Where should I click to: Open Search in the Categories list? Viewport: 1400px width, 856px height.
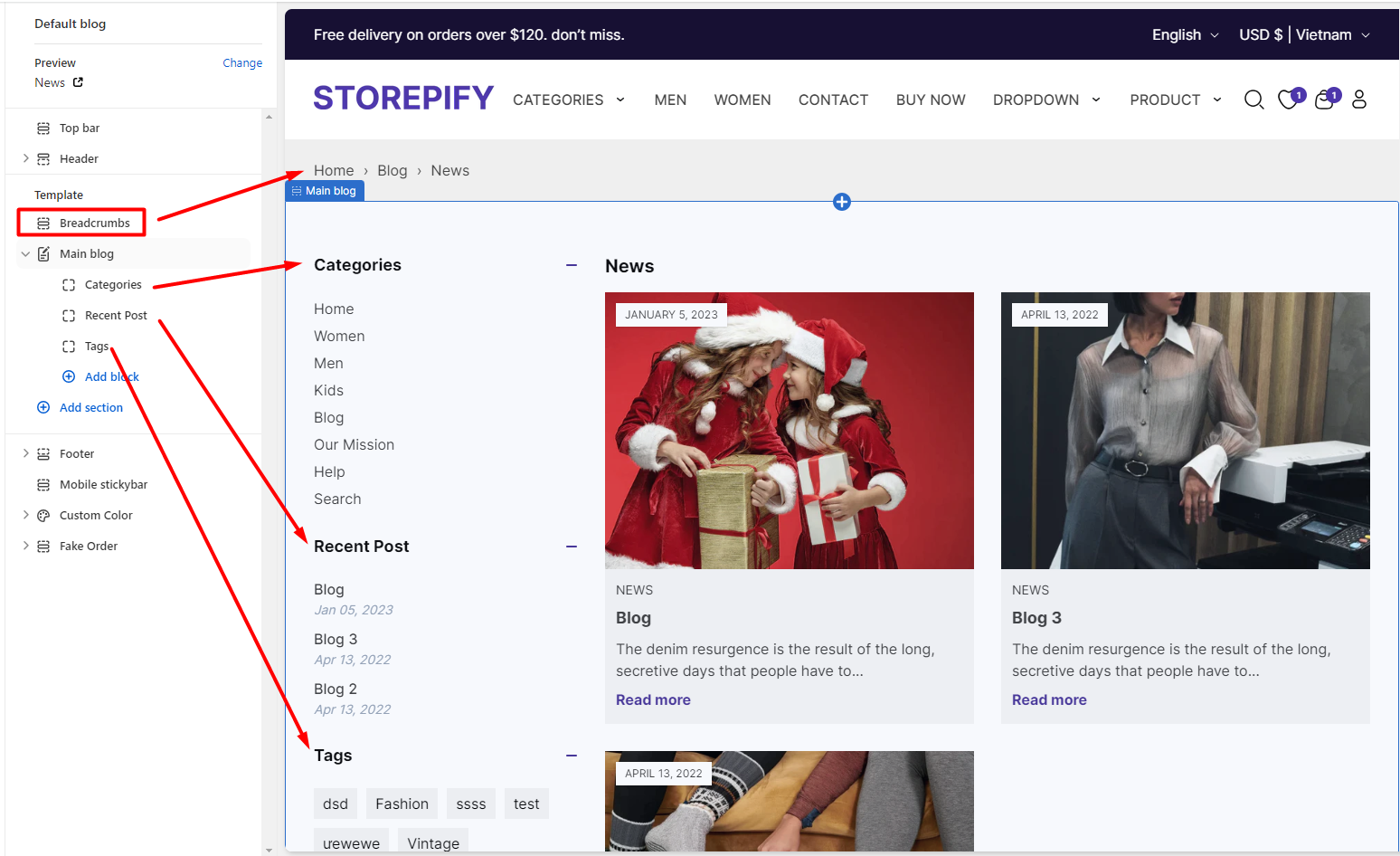337,499
